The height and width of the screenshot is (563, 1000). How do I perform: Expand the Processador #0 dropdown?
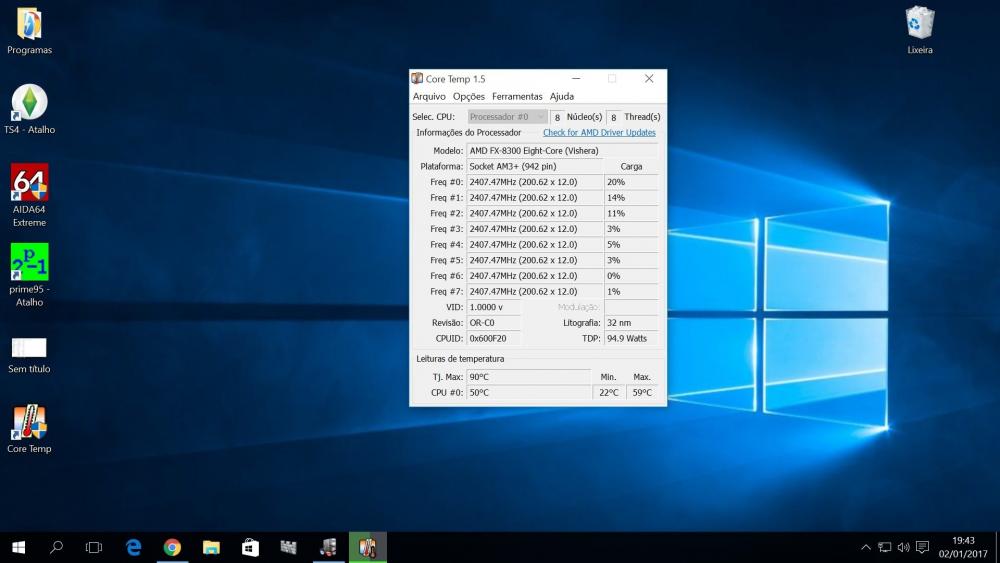click(x=508, y=117)
